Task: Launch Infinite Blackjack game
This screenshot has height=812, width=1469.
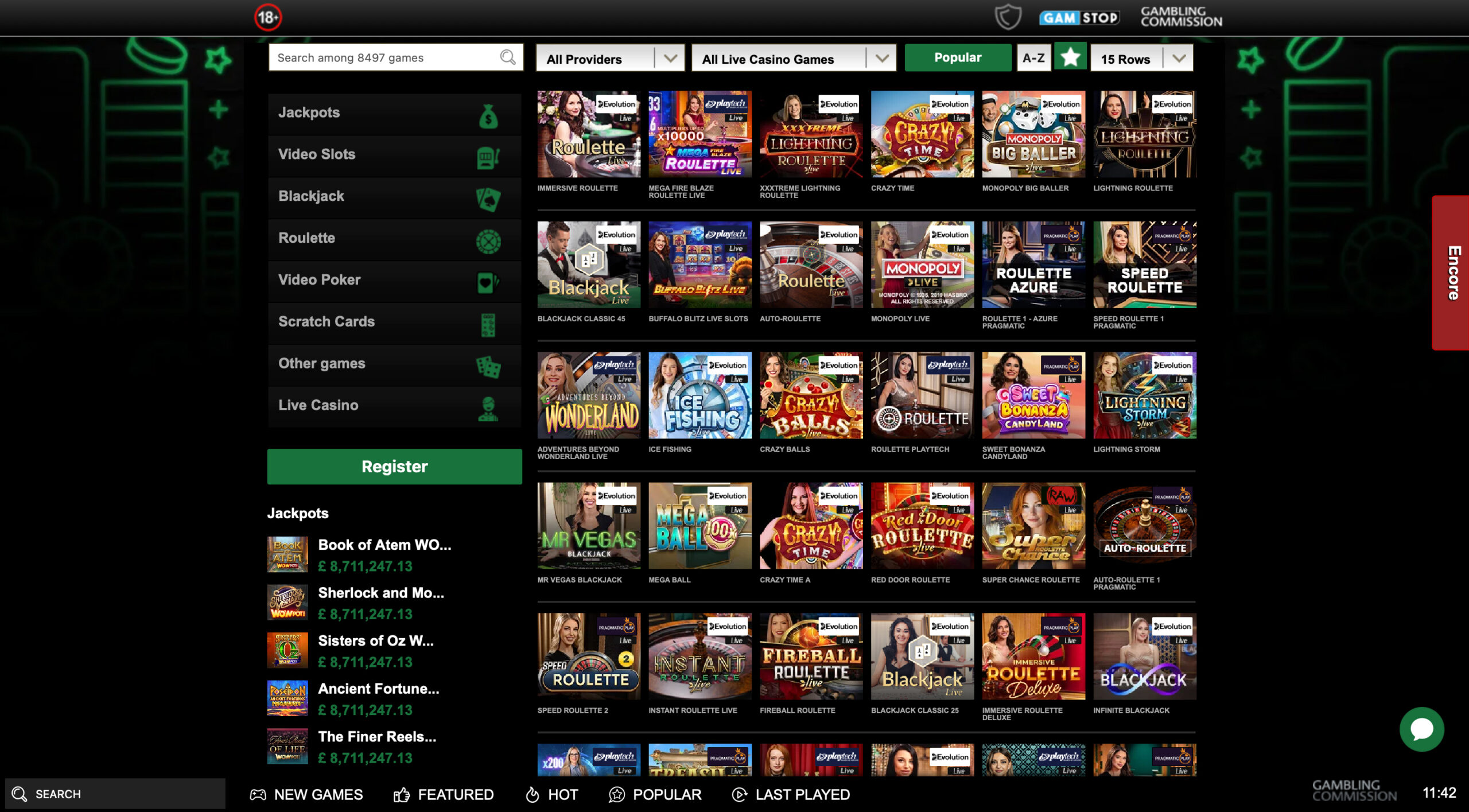Action: tap(1145, 656)
